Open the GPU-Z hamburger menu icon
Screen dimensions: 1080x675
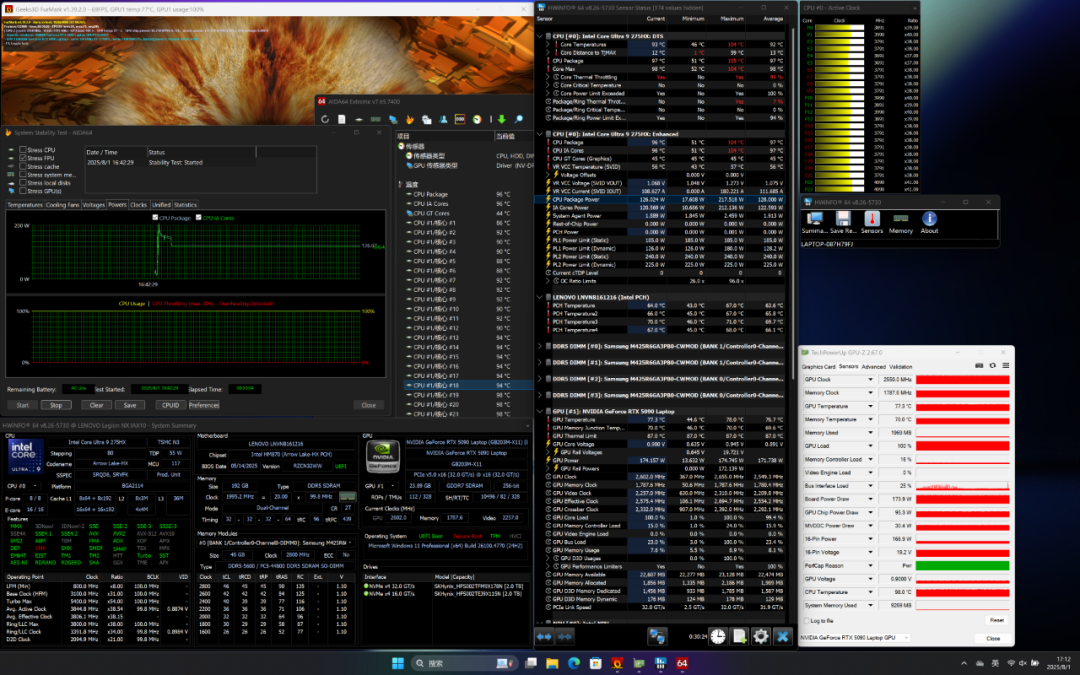1006,366
